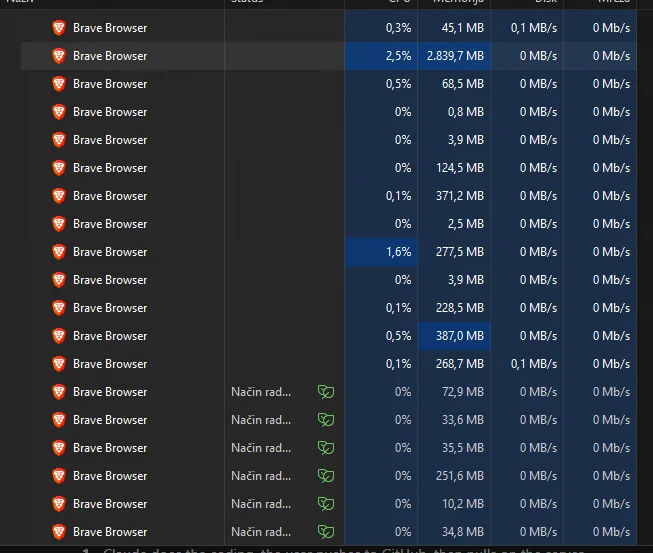Select the 268,7 MB memory cell
Image resolution: width=653 pixels, height=553 pixels.
[x=454, y=364]
